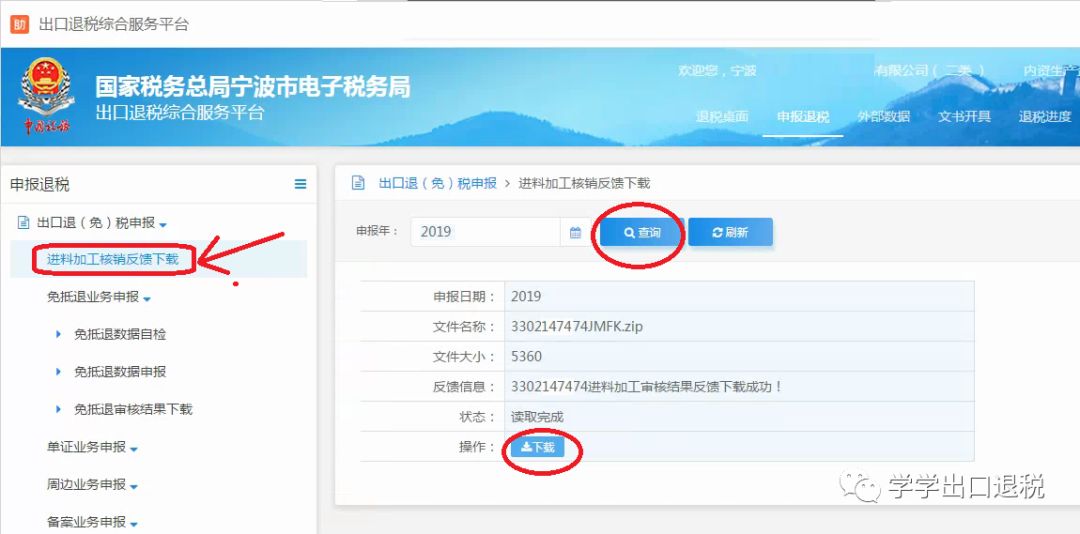1080x534 pixels.
Task: Expand the 备案业务申报 dropdown arrow
Action: (x=134, y=524)
